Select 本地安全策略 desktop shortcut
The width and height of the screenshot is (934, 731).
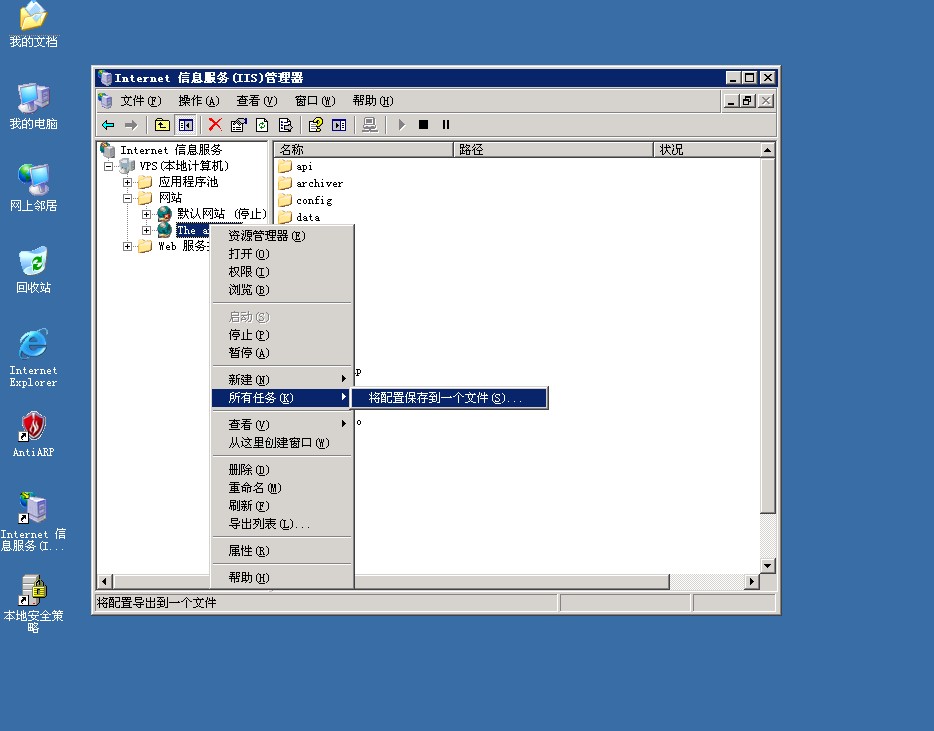[x=33, y=604]
